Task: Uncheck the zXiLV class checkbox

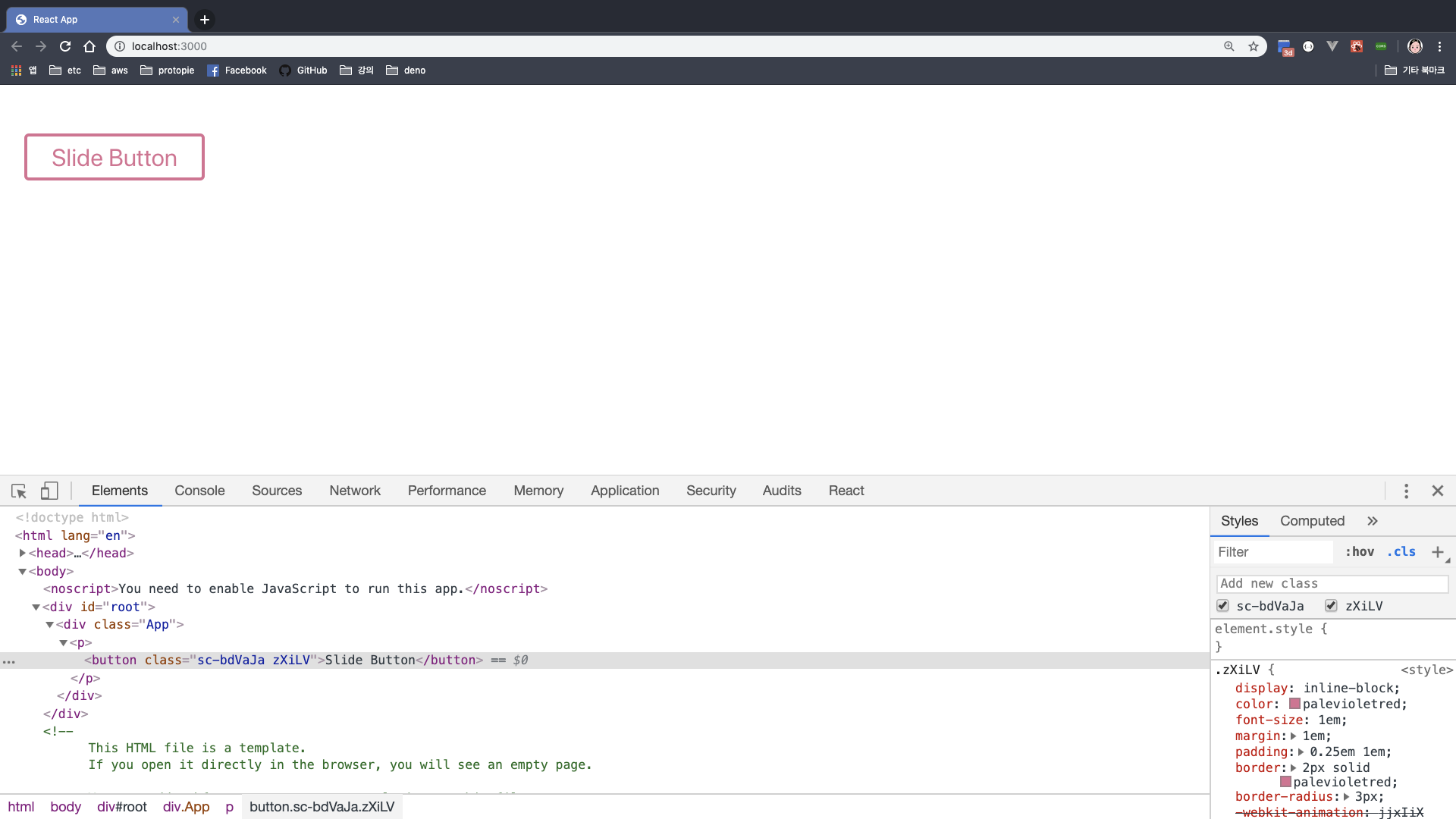Action: pyautogui.click(x=1331, y=606)
